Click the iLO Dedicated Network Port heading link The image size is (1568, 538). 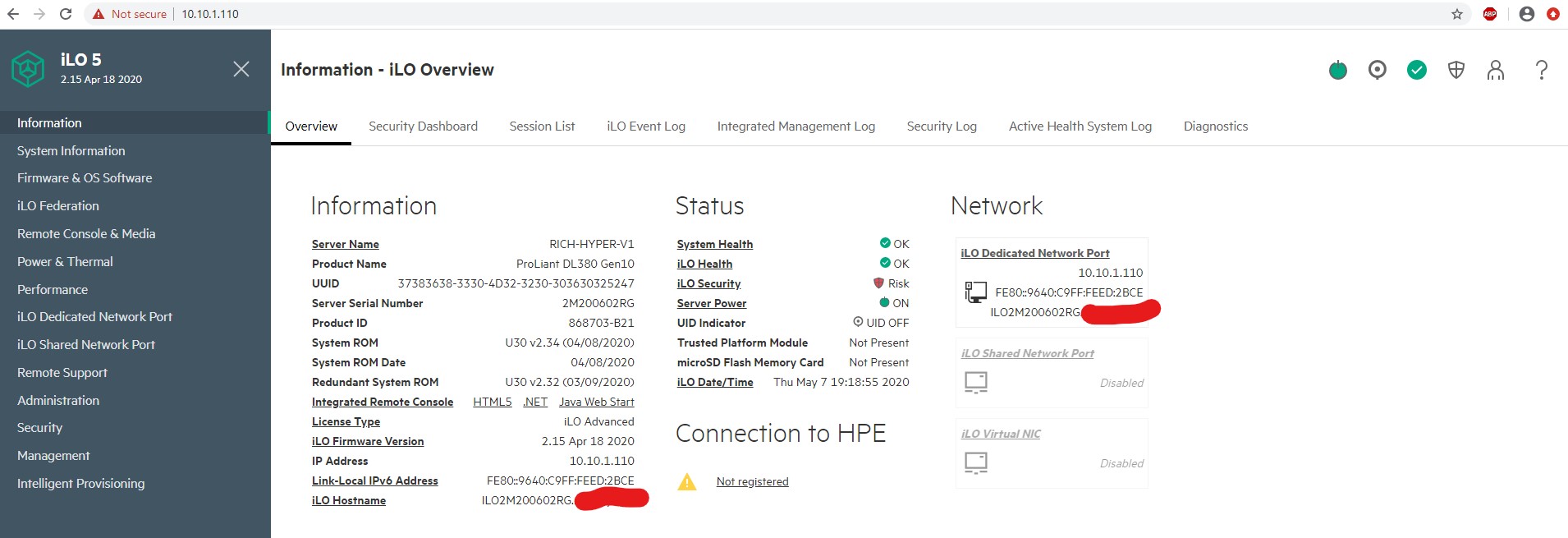coord(1034,253)
